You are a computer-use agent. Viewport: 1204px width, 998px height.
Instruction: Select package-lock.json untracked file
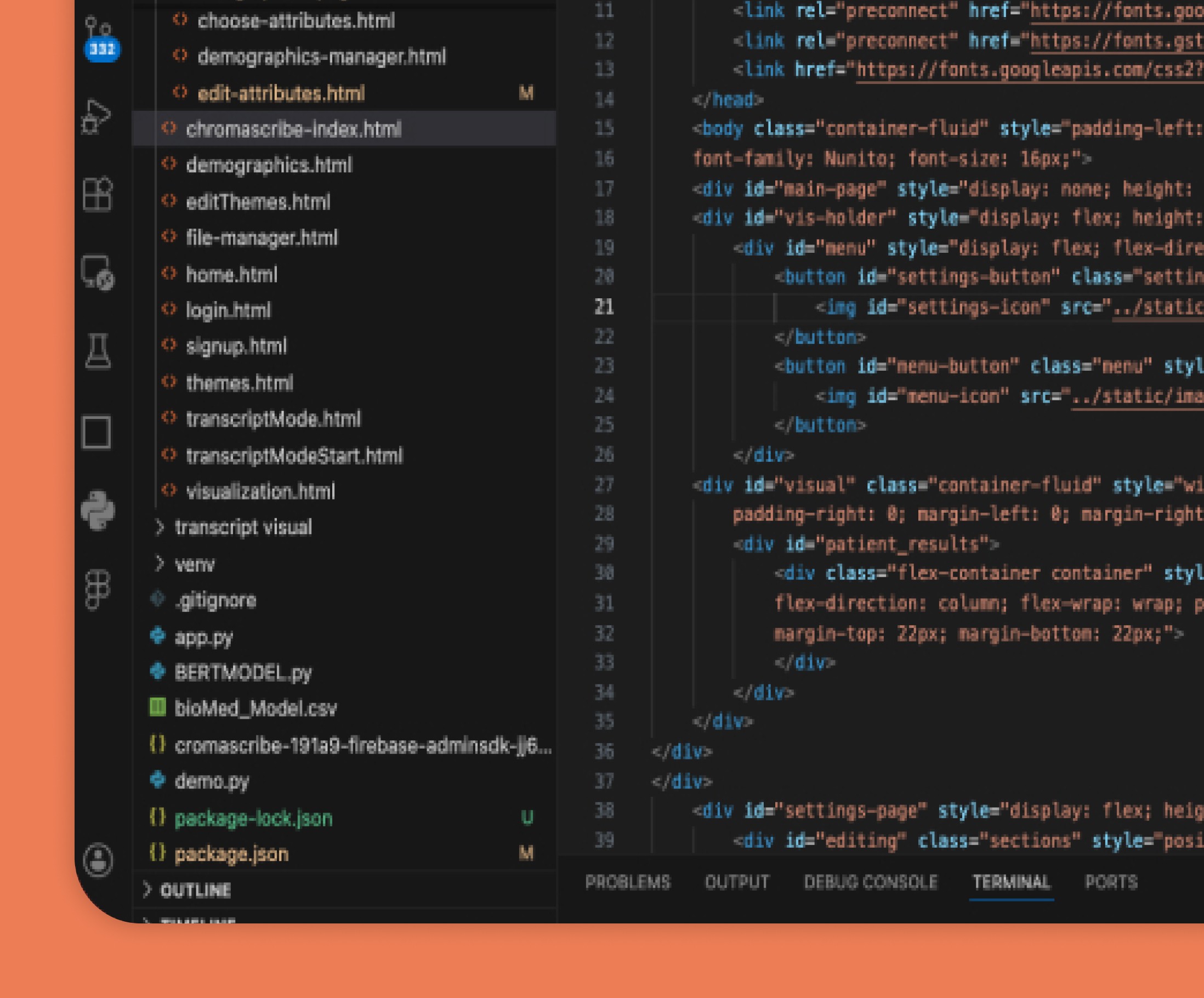(x=253, y=818)
